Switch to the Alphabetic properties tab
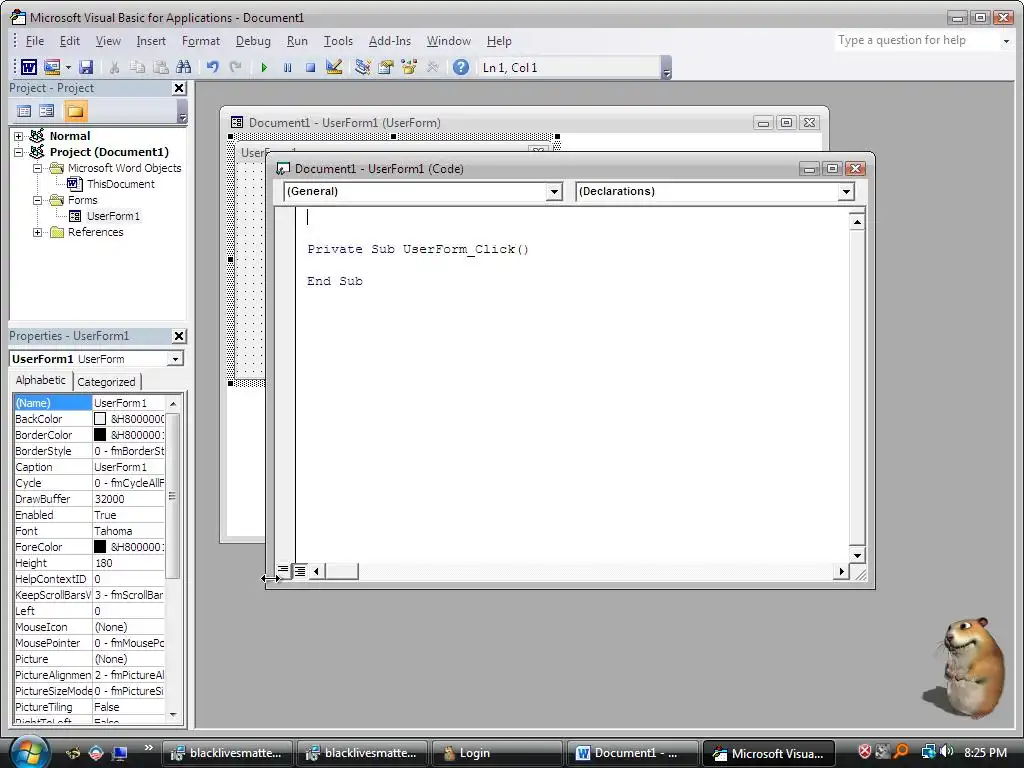 (40, 380)
